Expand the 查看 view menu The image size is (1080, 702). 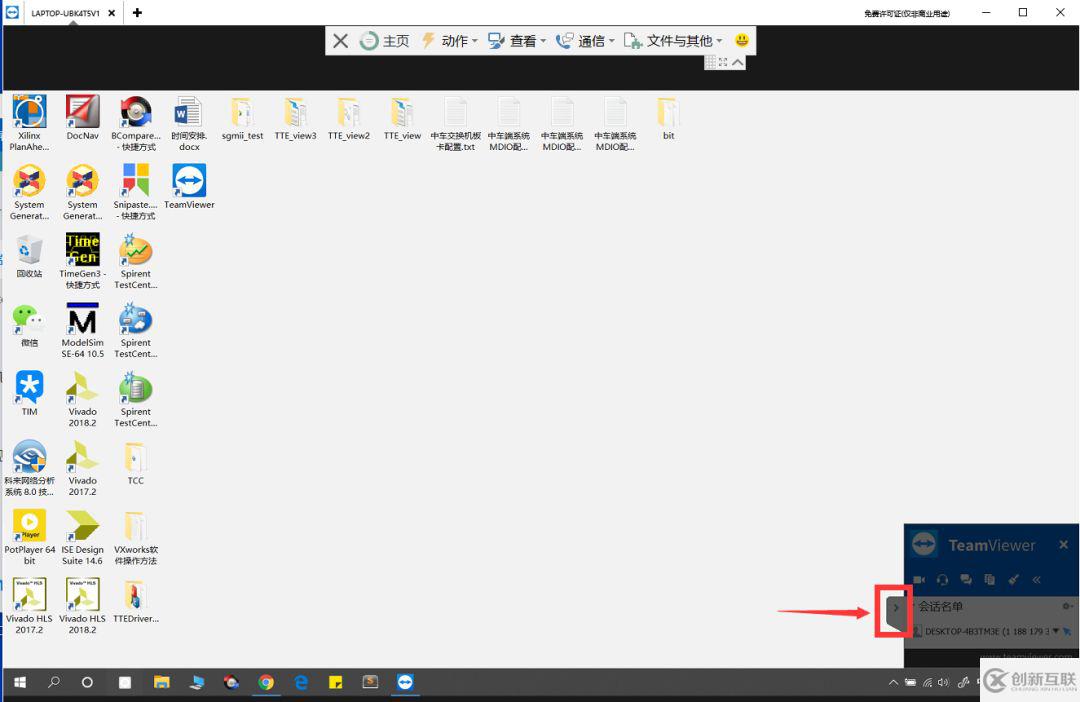click(517, 41)
